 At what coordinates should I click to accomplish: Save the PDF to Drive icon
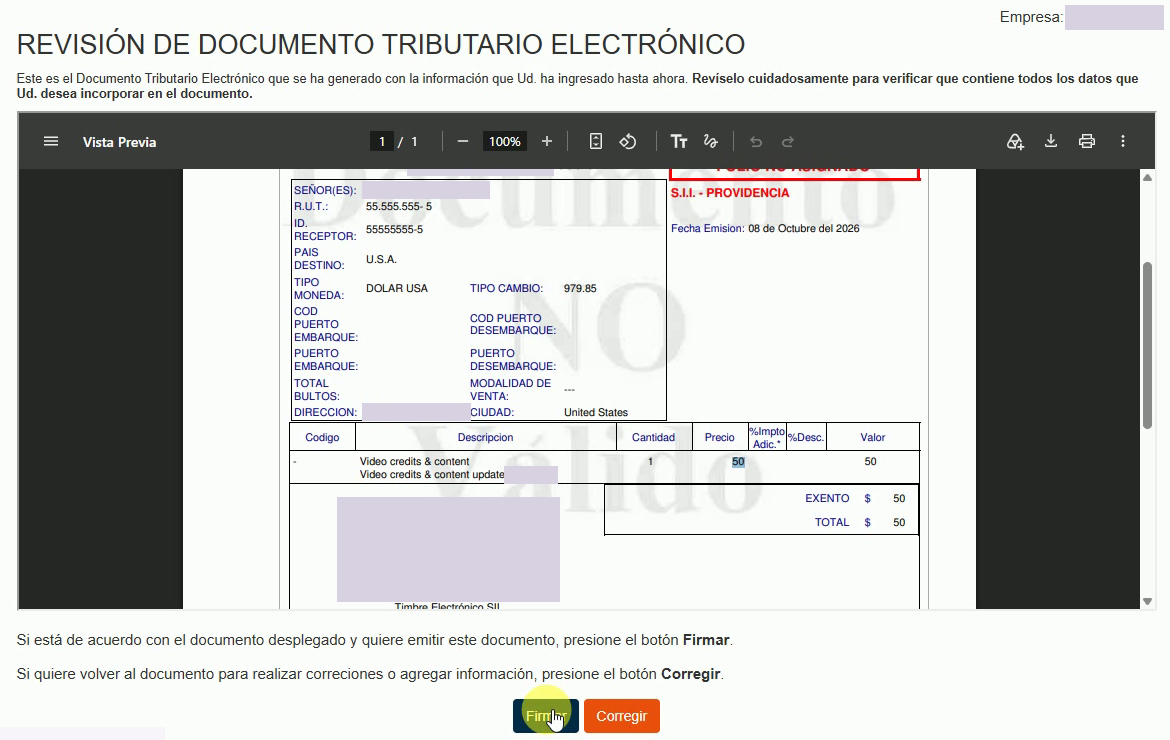pyautogui.click(x=1015, y=142)
